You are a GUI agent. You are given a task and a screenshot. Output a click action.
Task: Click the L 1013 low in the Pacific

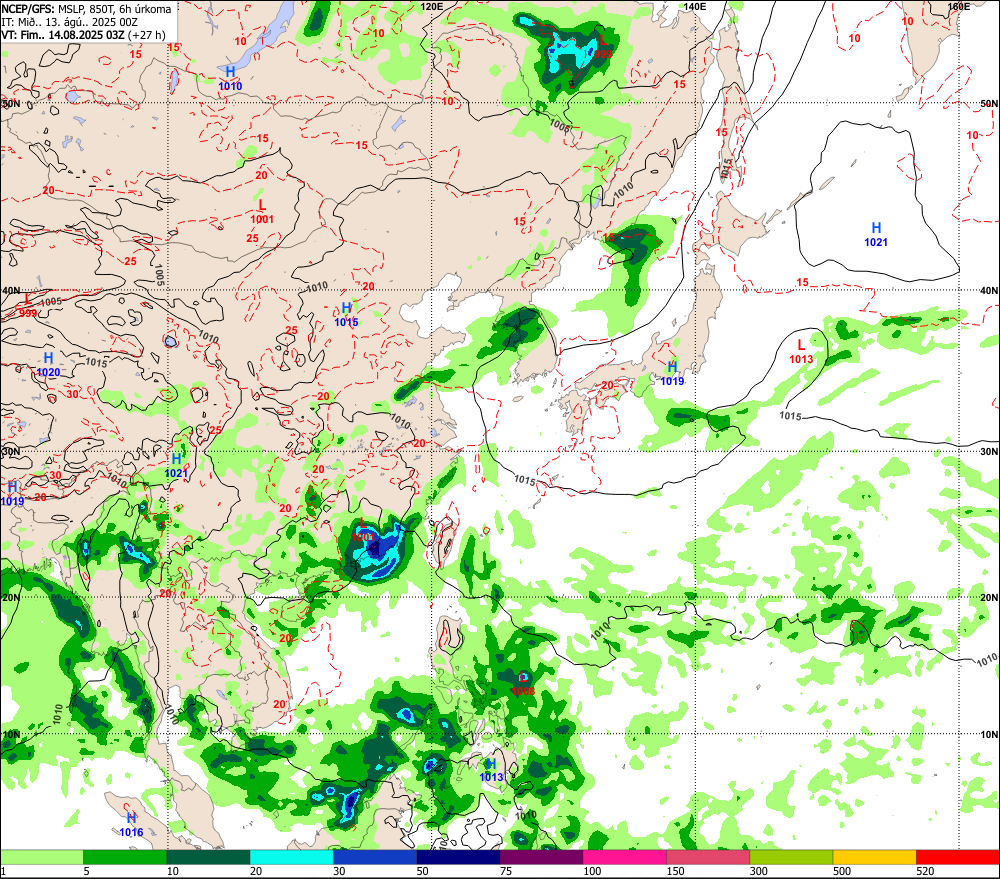801,352
